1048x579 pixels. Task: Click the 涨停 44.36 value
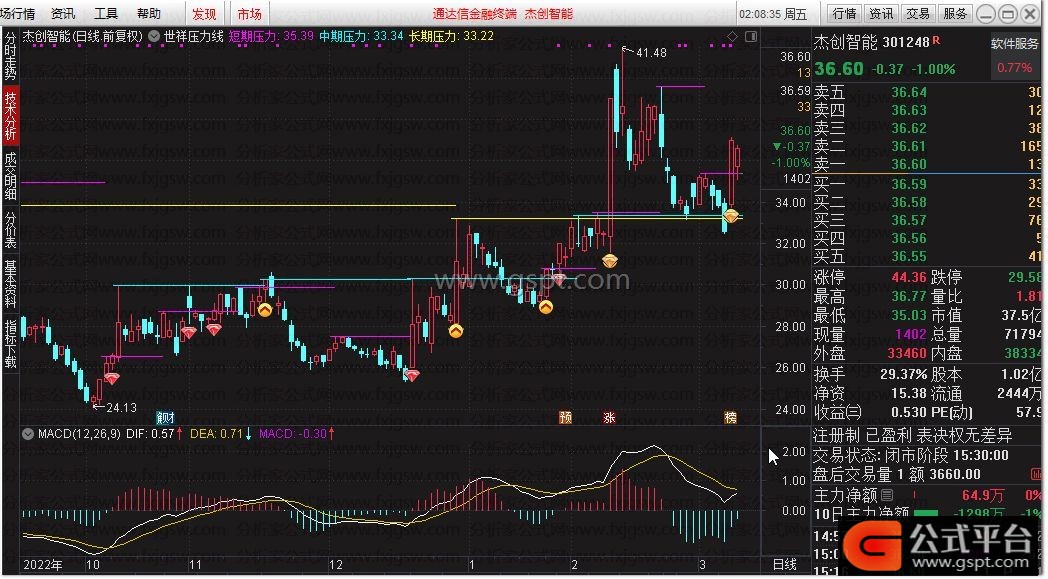coord(908,277)
